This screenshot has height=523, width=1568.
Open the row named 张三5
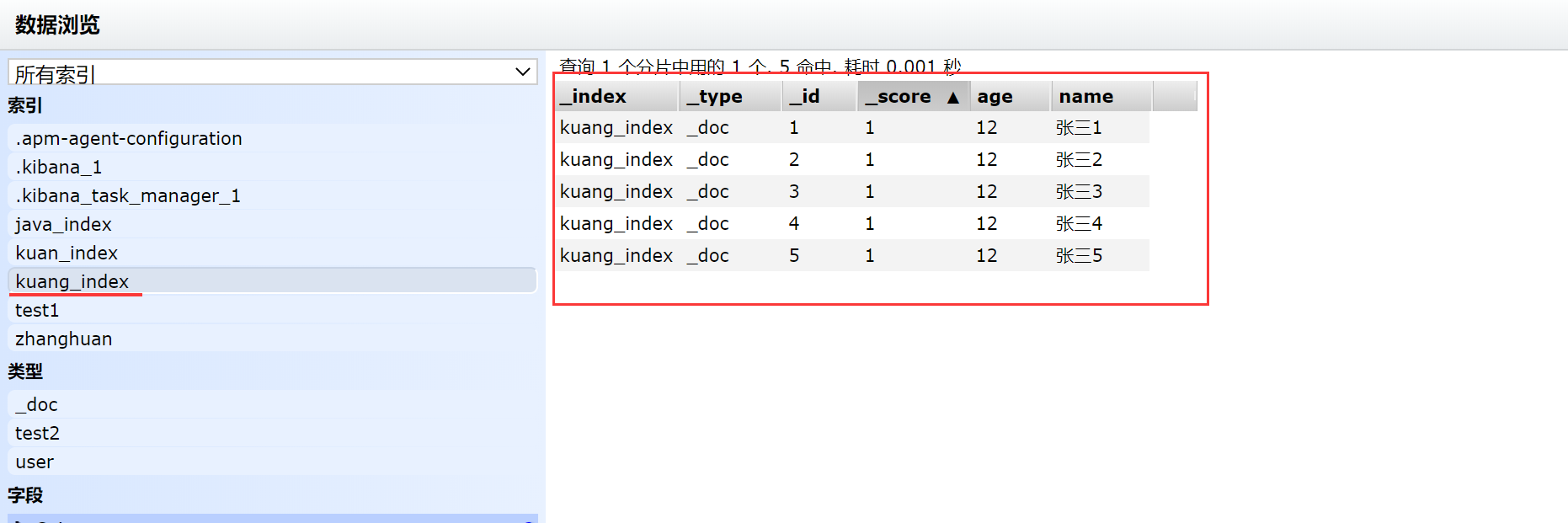[x=852, y=255]
